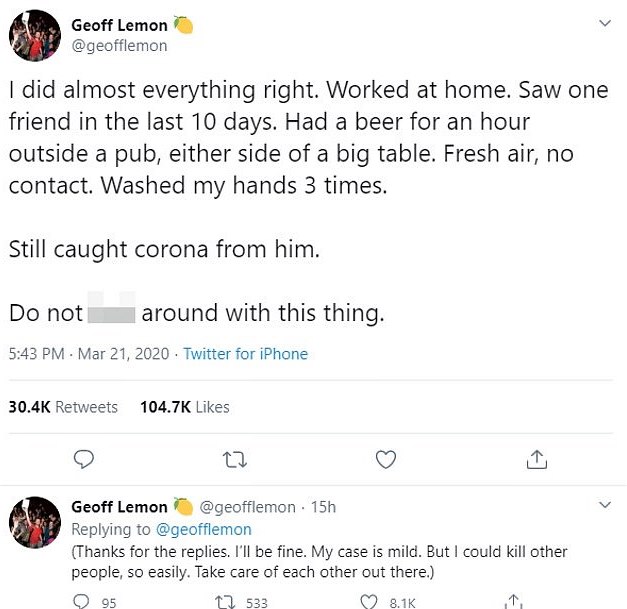
Task: Open the Geoff Lemon display name on main tweet
Action: coord(119,25)
